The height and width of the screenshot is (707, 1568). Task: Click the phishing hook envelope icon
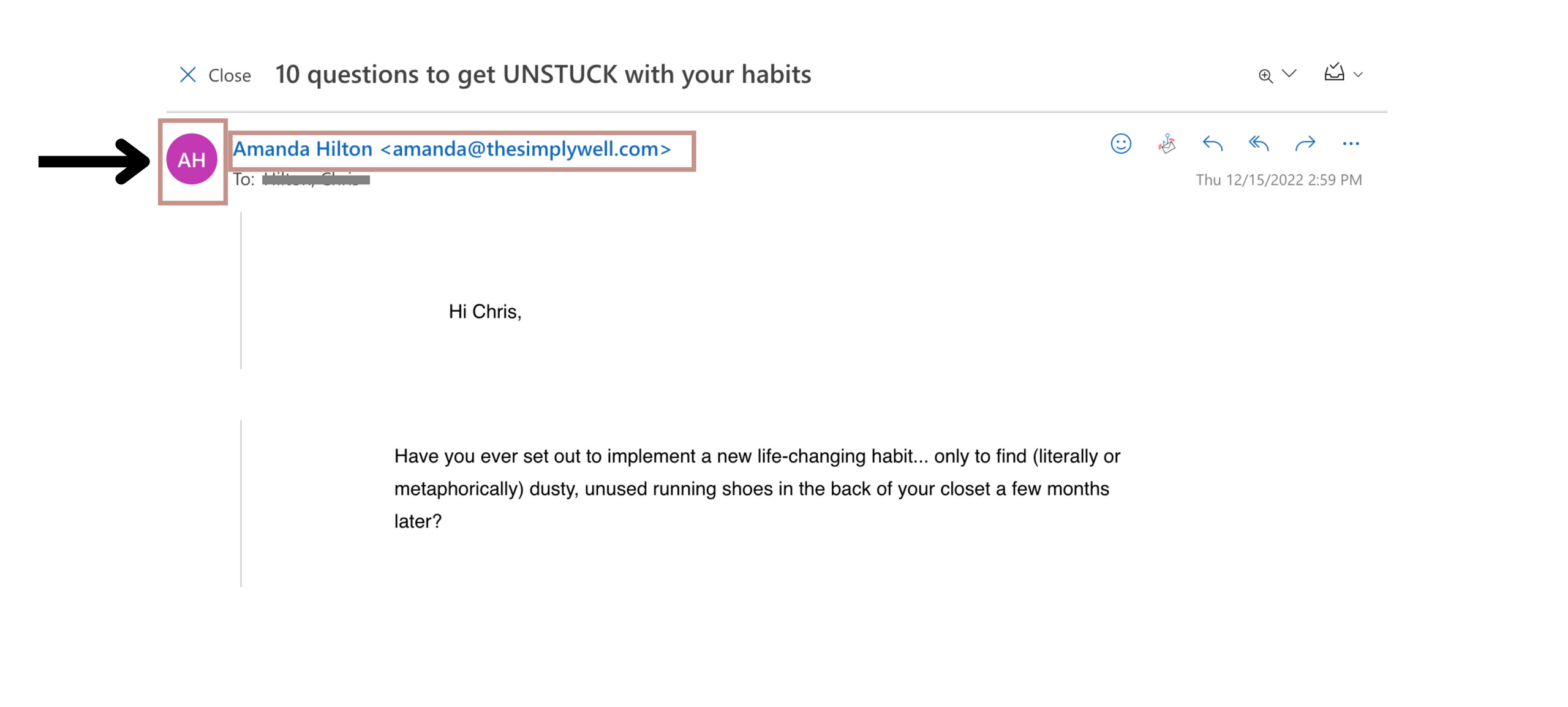coord(1166,144)
